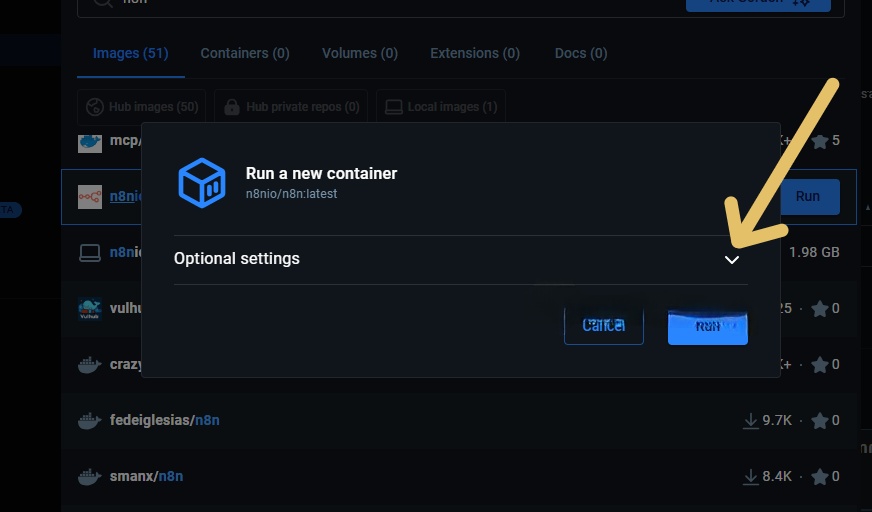Click the vulhub whale logo
Image resolution: width=872 pixels, height=512 pixels.
coord(90,309)
